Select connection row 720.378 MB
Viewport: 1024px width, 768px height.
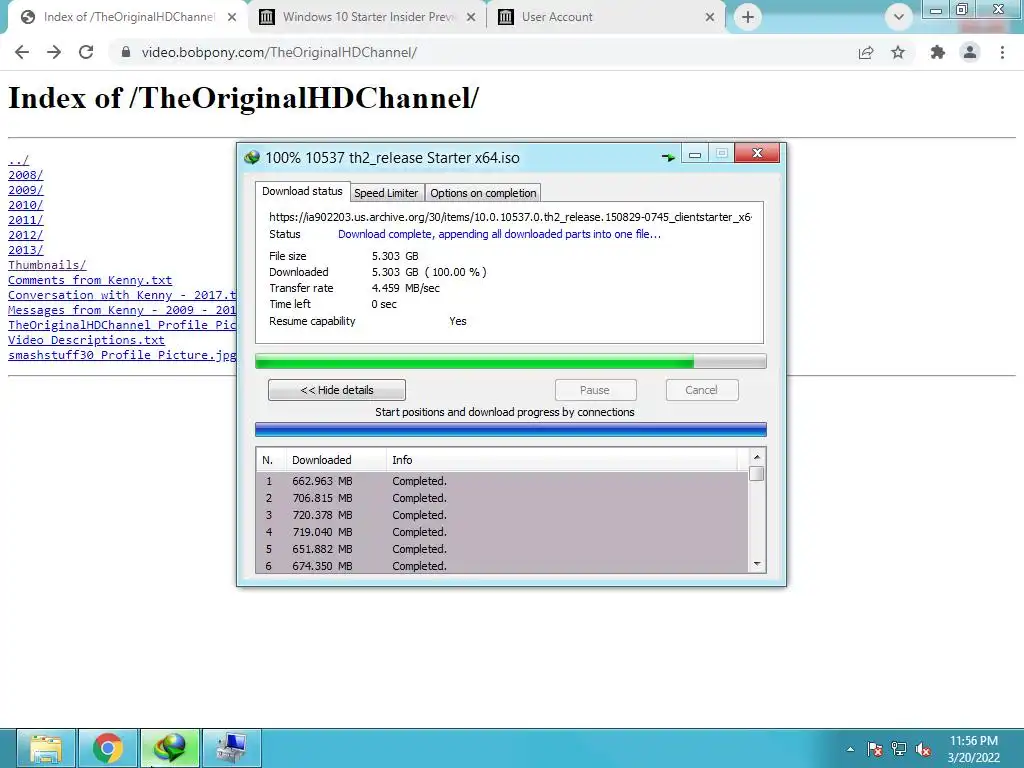pos(502,515)
